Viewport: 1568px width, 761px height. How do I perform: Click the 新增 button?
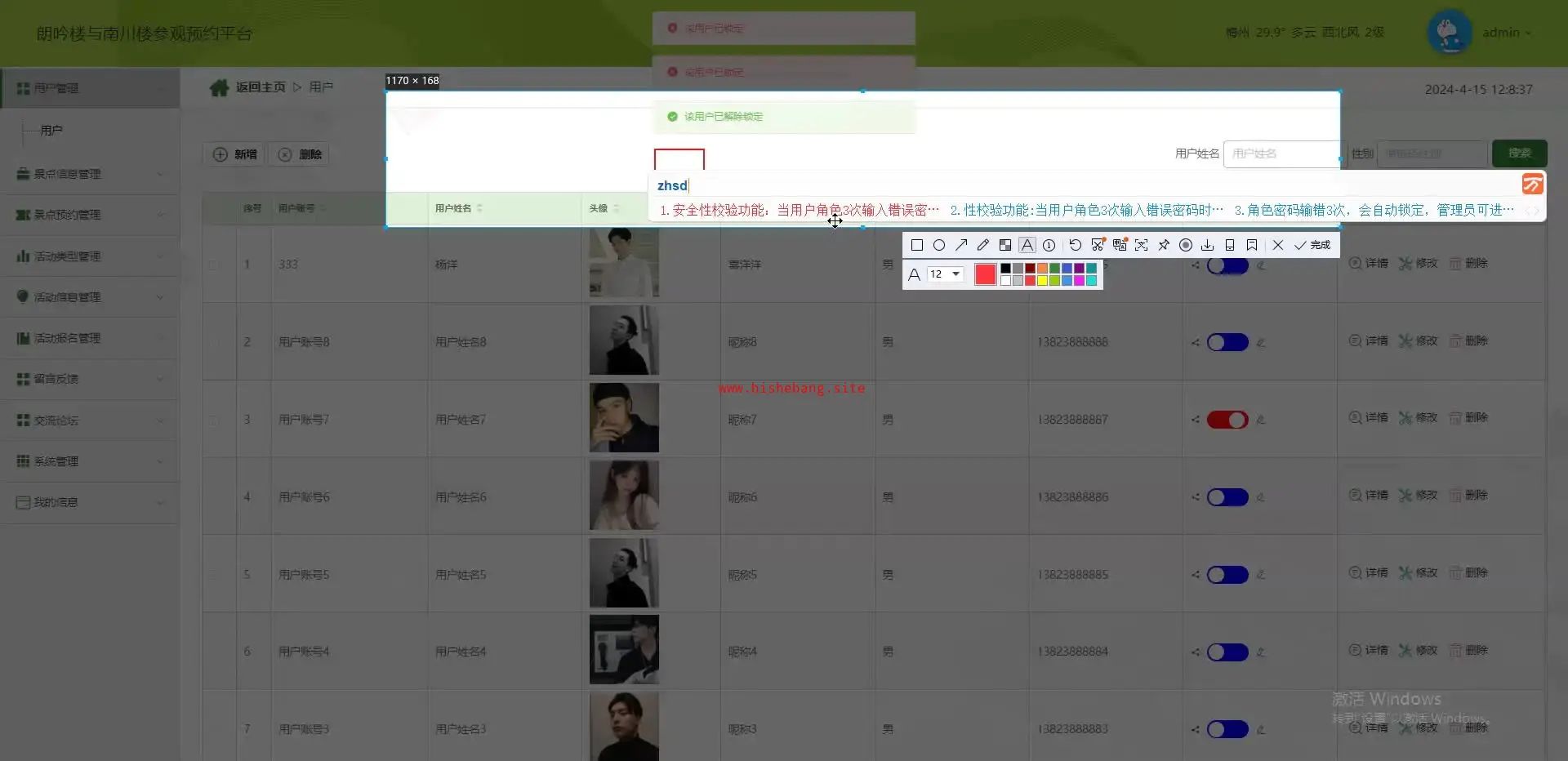(234, 154)
